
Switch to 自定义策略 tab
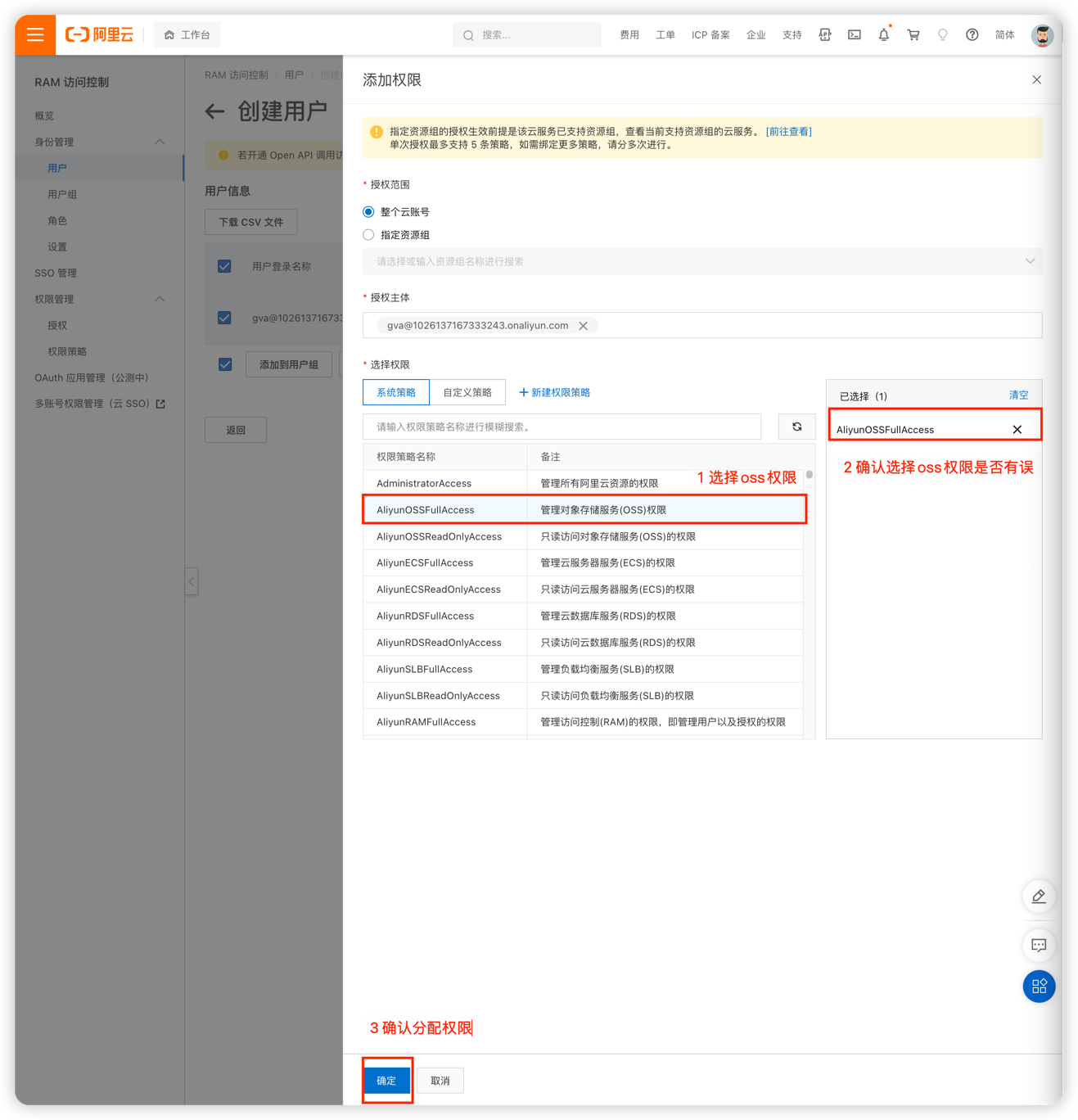coord(467,392)
